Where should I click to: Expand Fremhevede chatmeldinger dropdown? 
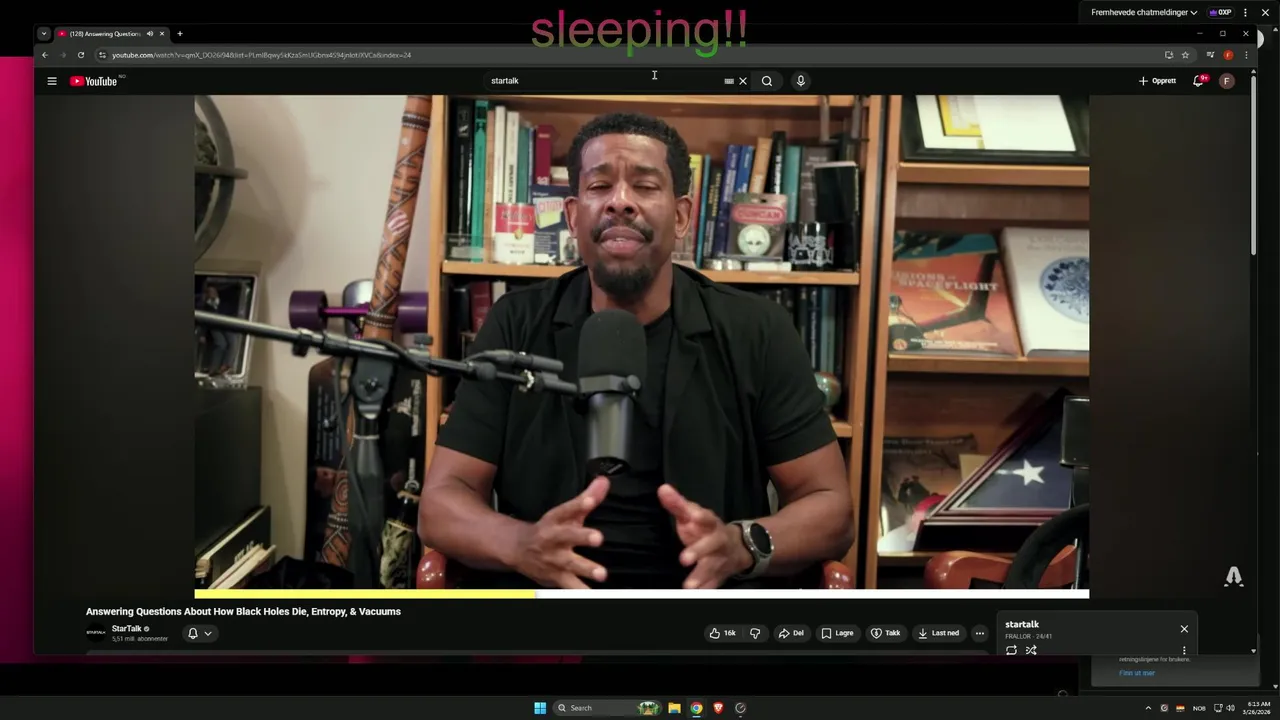point(1144,13)
